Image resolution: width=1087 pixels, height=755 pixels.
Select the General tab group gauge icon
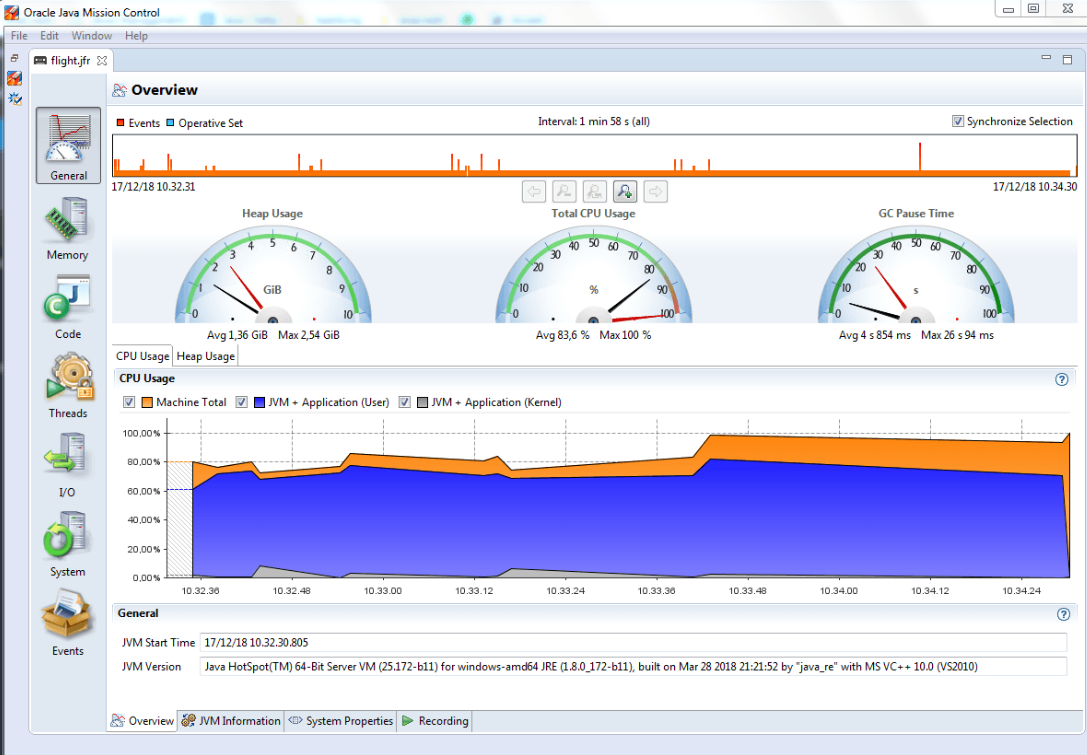(x=68, y=145)
